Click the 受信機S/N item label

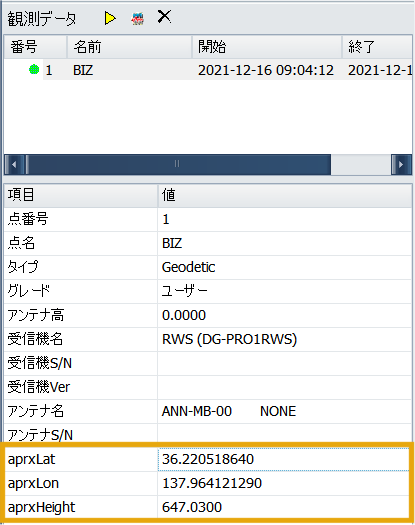click(x=40, y=363)
